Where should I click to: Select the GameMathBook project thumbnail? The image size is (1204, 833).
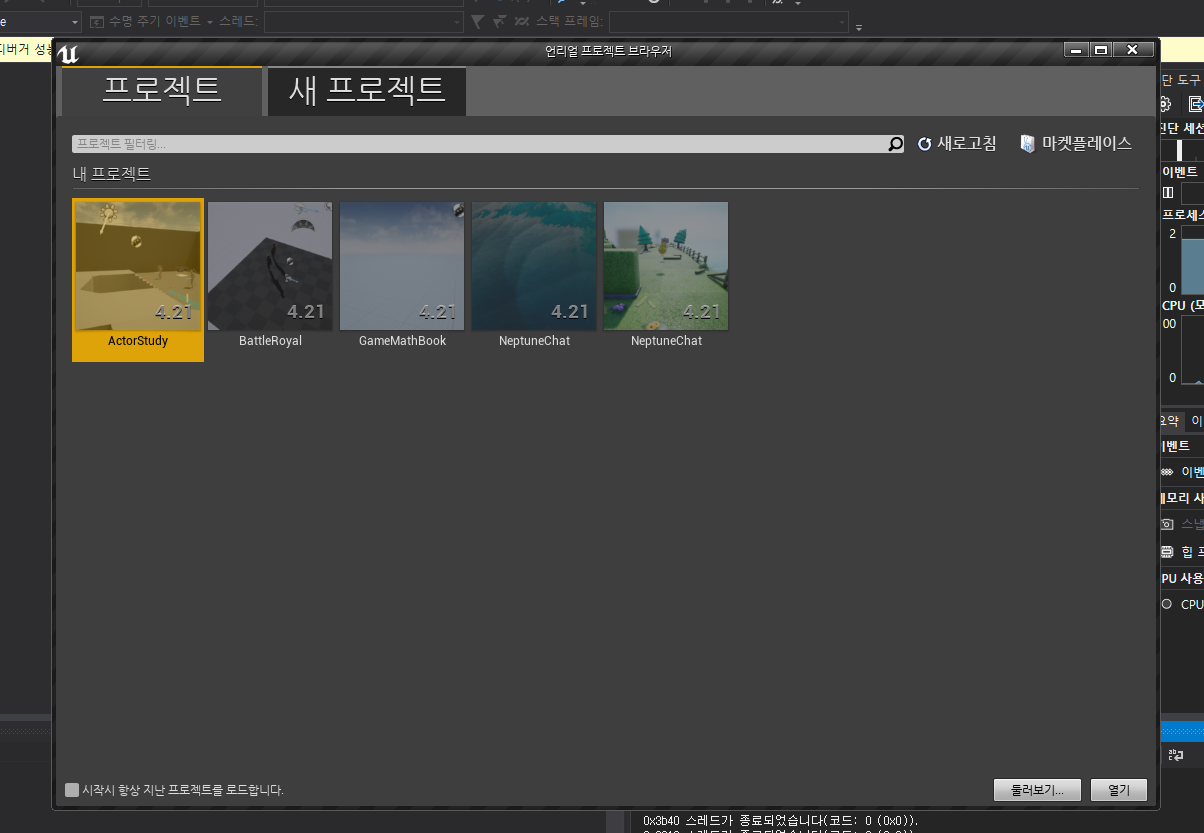402,266
